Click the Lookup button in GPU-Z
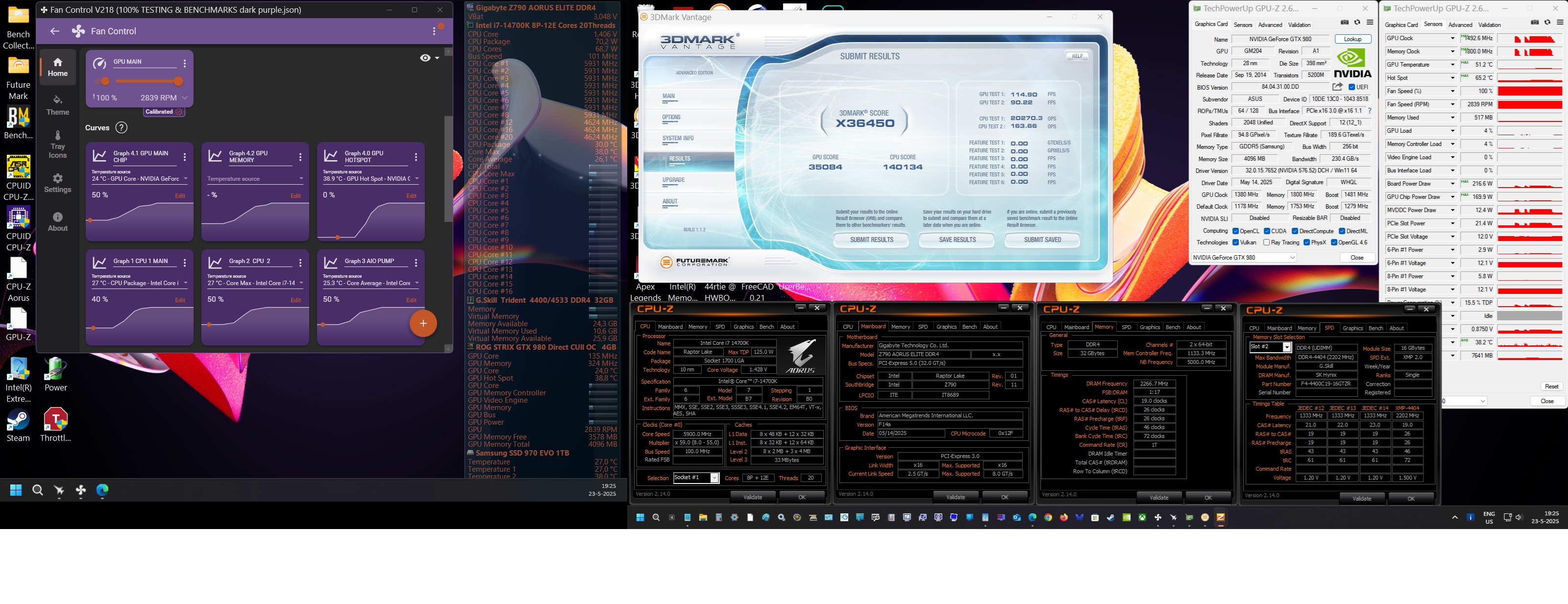 1352,39
